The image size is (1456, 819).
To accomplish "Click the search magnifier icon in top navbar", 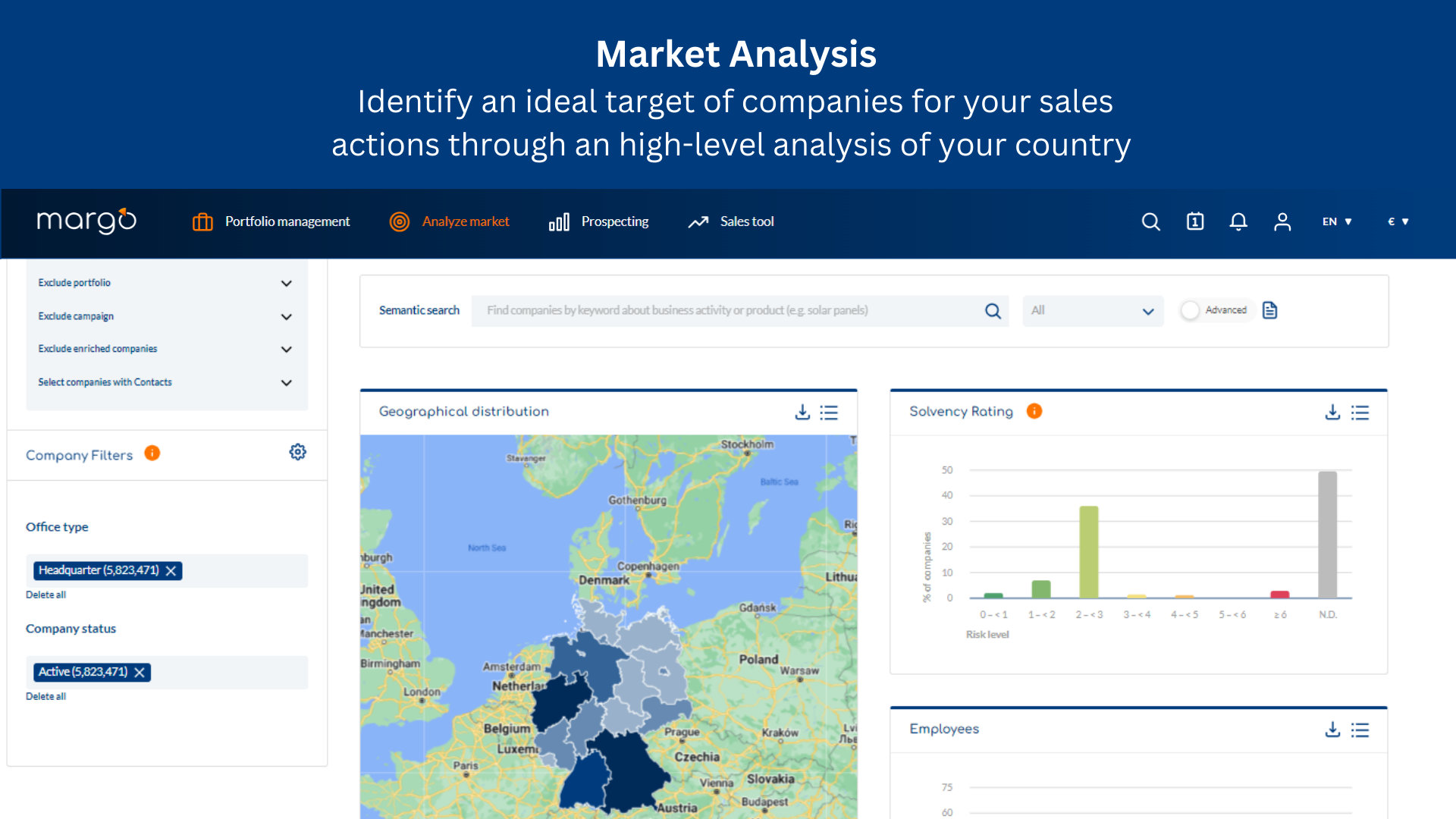I will 1150,221.
